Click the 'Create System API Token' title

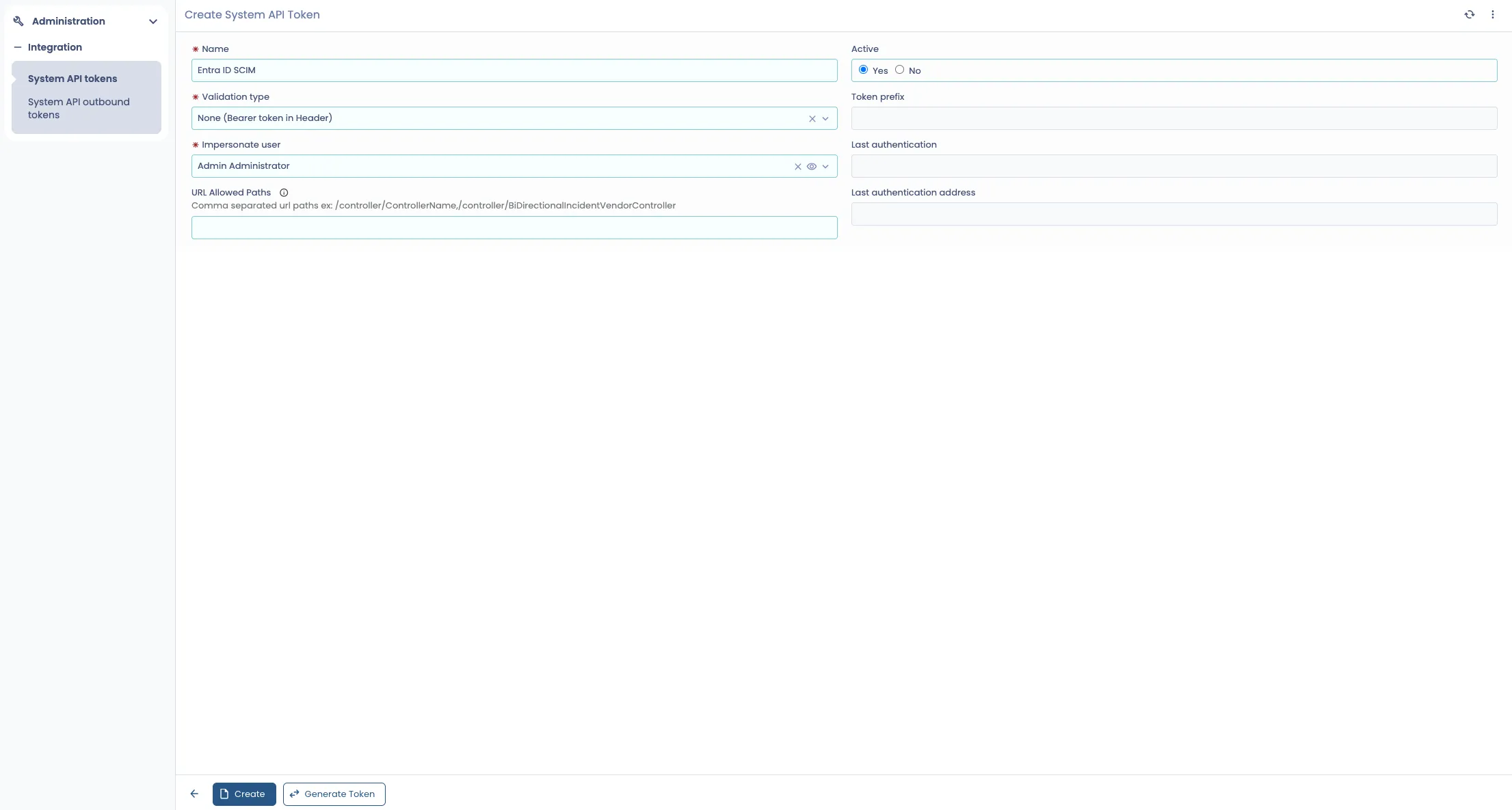pyautogui.click(x=252, y=15)
